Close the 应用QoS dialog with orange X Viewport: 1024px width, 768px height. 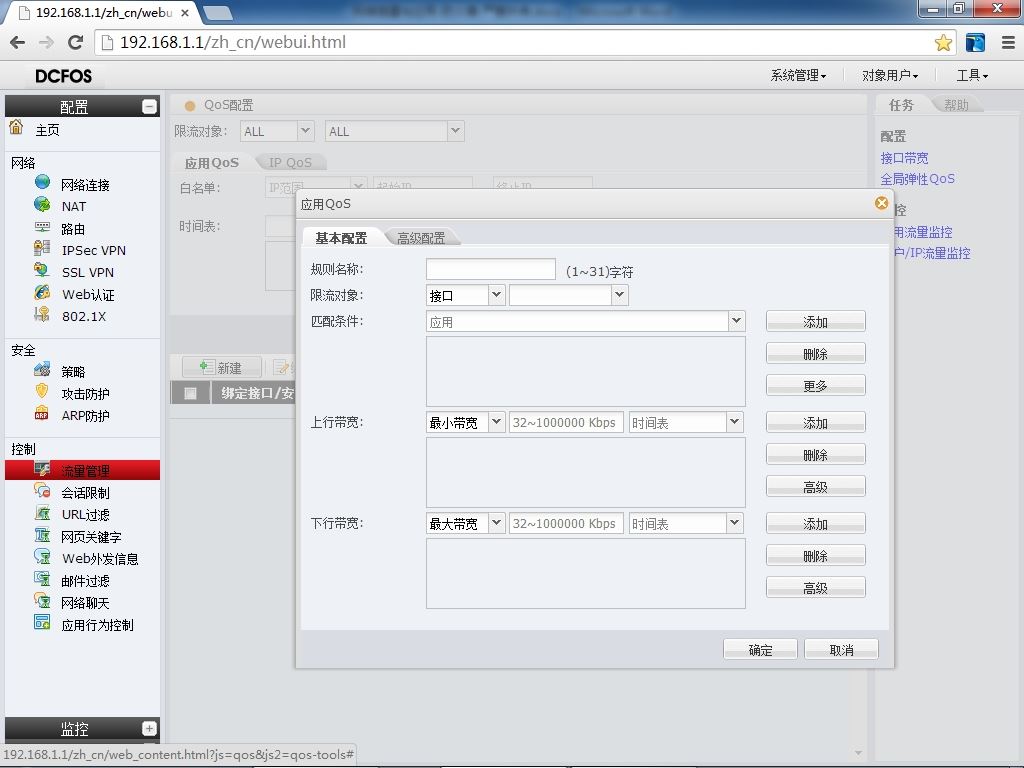(882, 203)
